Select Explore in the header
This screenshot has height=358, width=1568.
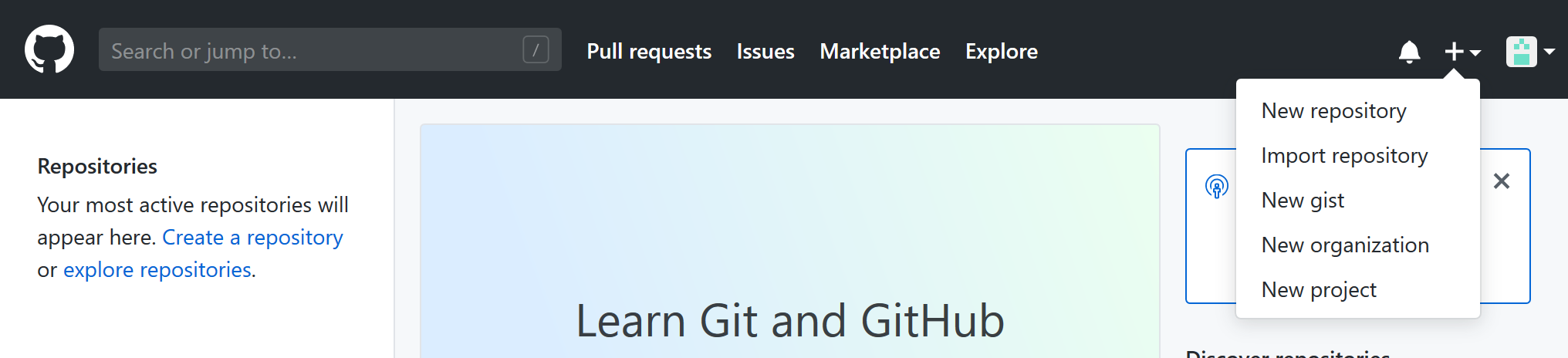coord(1001,52)
